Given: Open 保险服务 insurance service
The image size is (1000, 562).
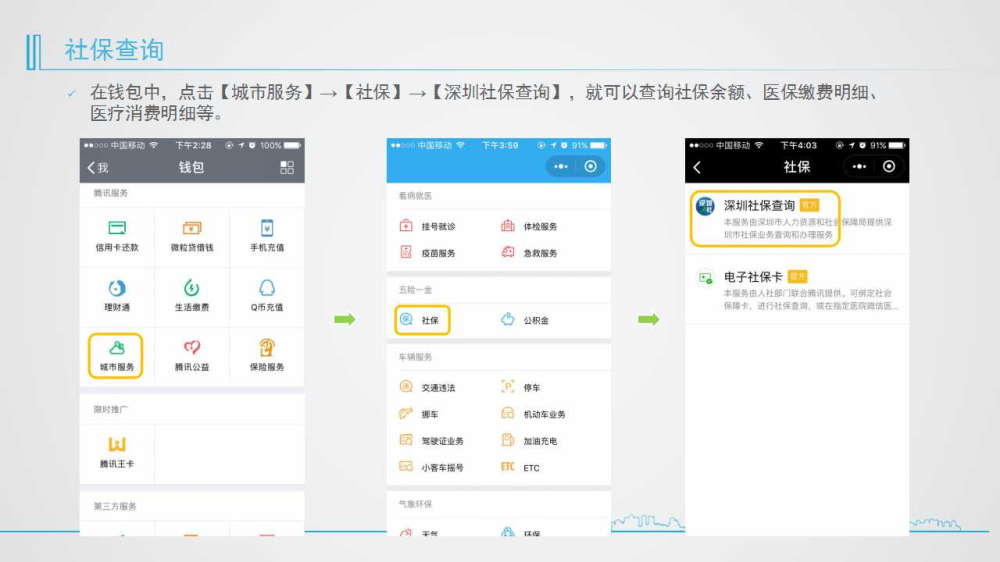Looking at the screenshot, I should [267, 354].
